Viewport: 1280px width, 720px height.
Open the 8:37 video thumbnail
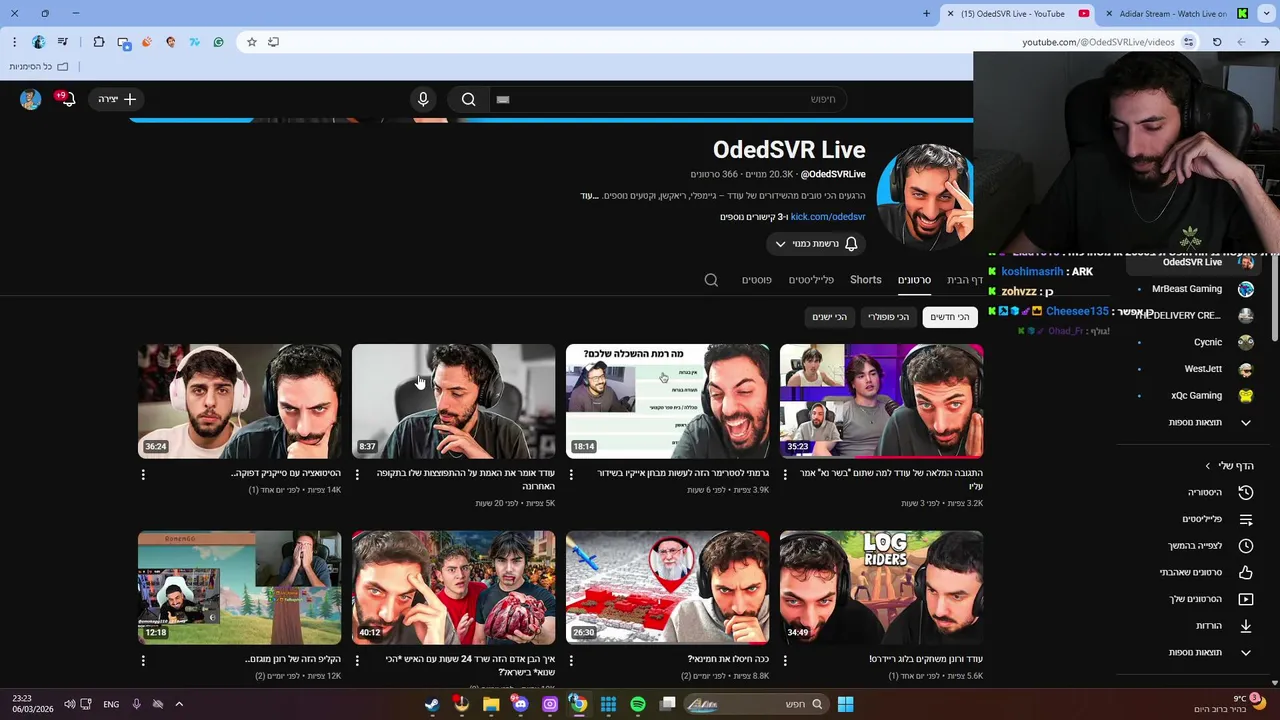coord(453,401)
